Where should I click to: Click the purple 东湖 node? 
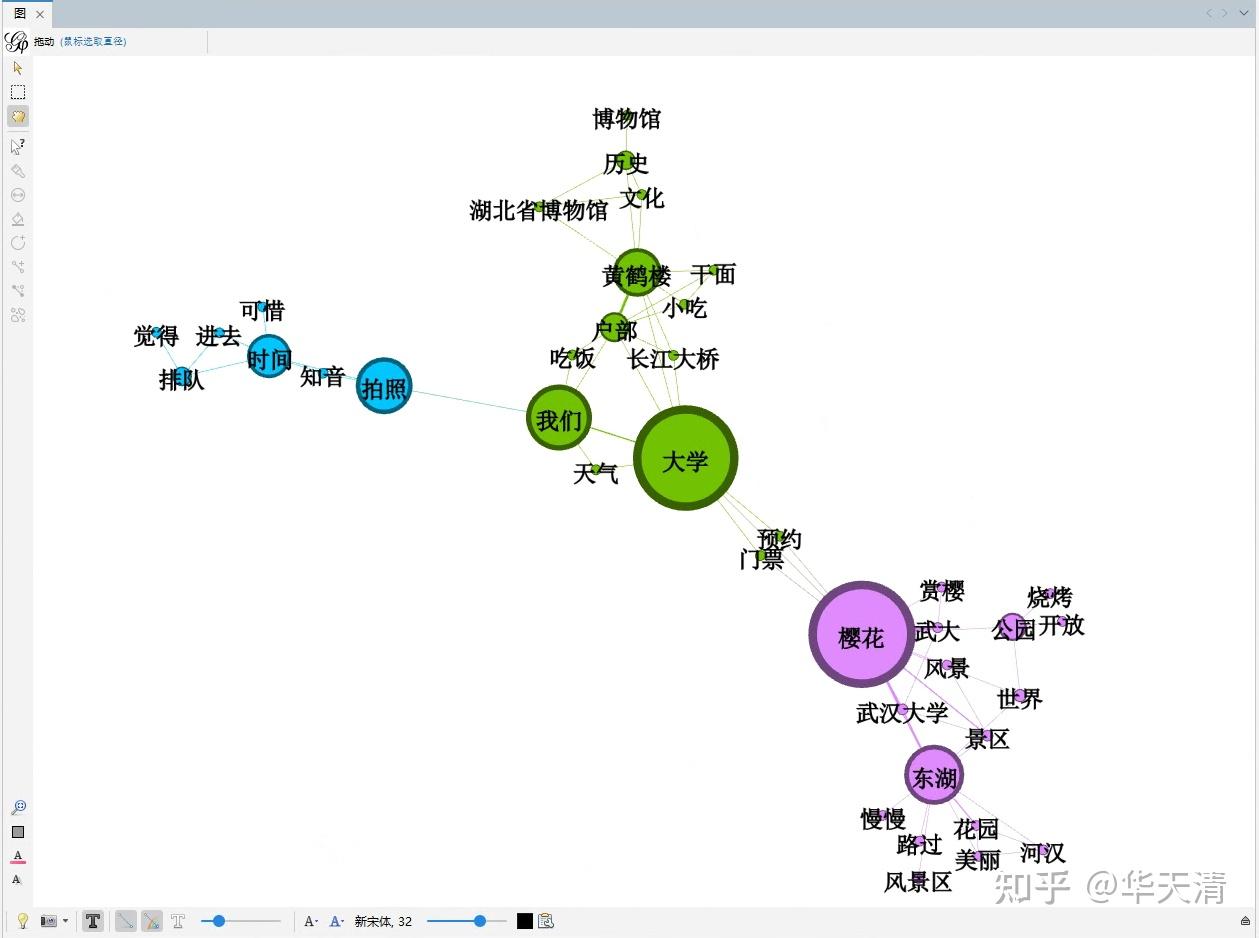tap(934, 775)
